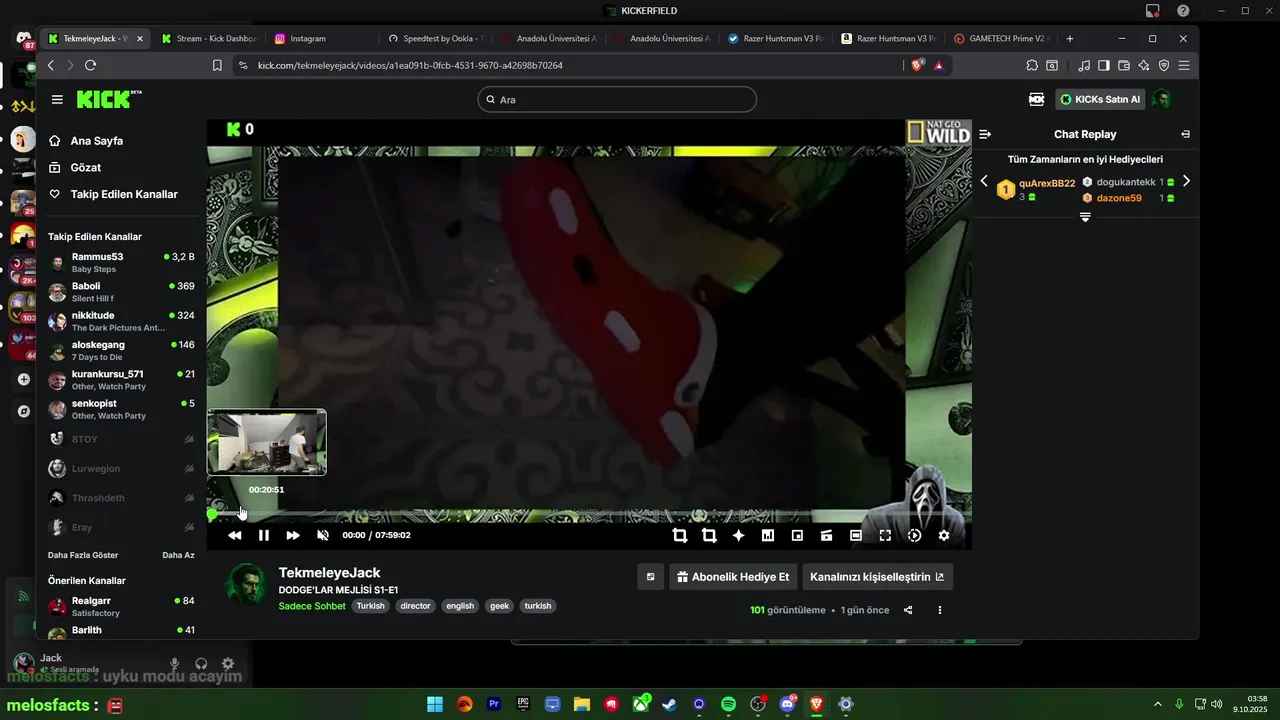Click the second crop icon in the player
The image size is (1280, 720).
(709, 535)
